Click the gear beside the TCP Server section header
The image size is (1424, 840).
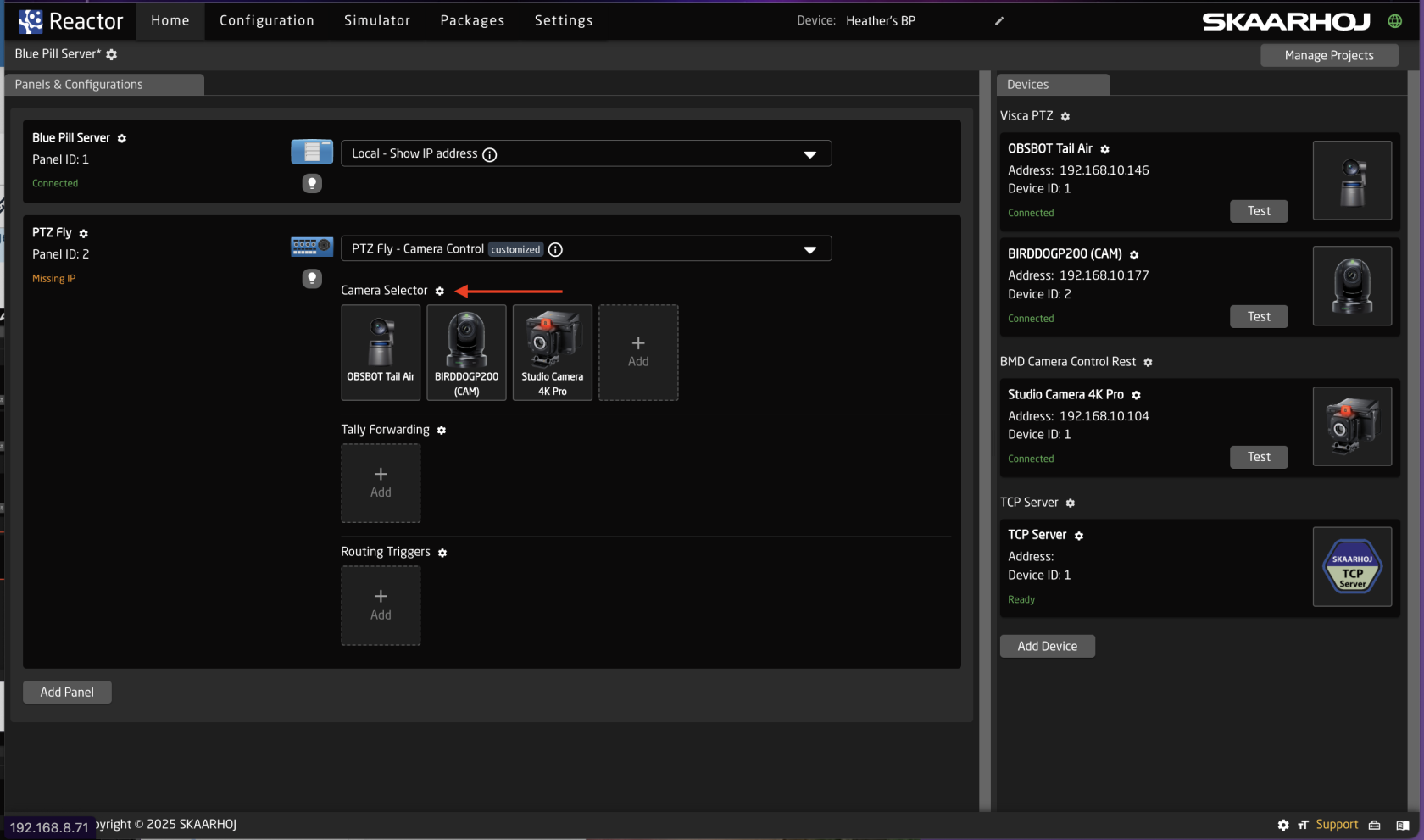click(1071, 503)
